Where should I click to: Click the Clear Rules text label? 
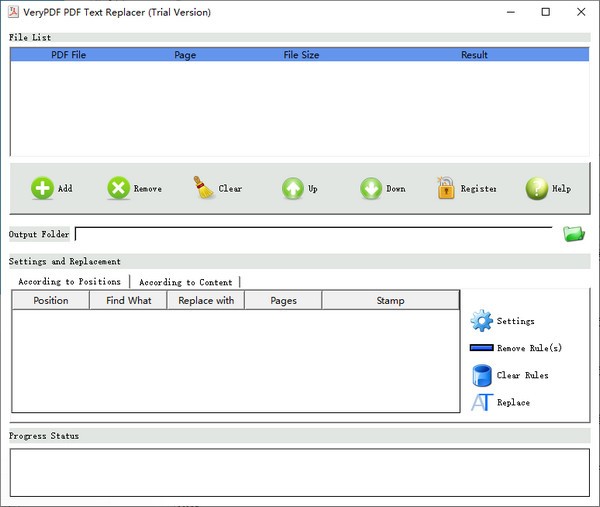point(522,375)
